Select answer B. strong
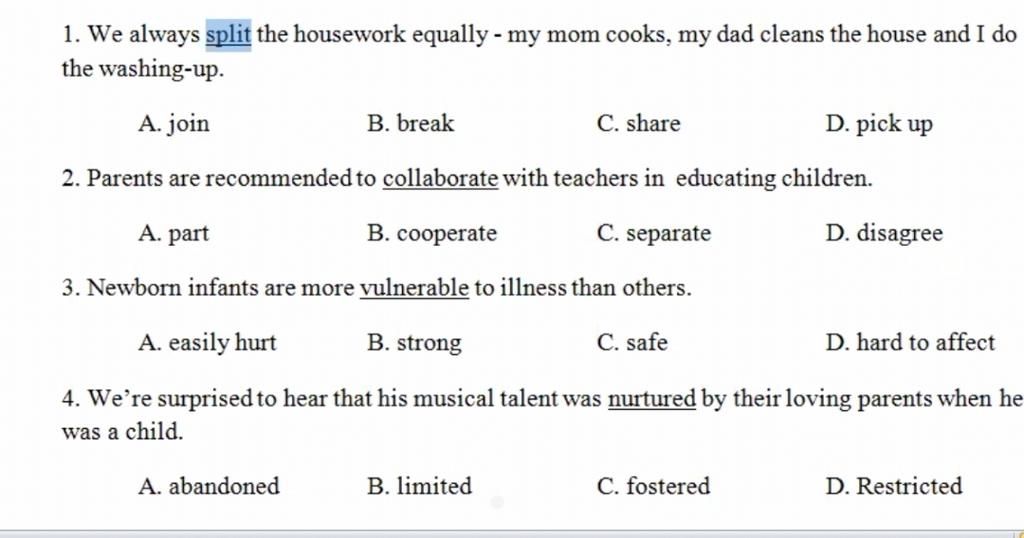 [x=414, y=343]
